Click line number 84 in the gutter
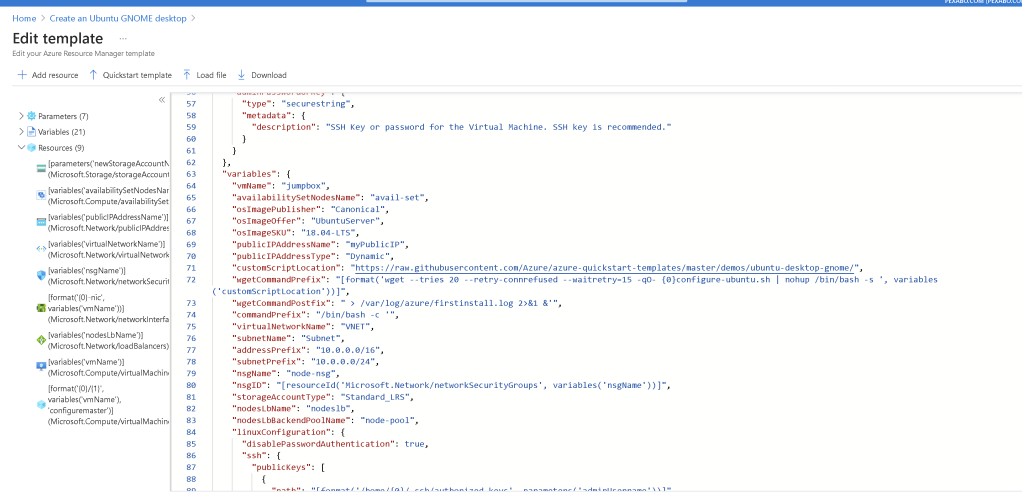This screenshot has height=498, width=1022. point(191,432)
